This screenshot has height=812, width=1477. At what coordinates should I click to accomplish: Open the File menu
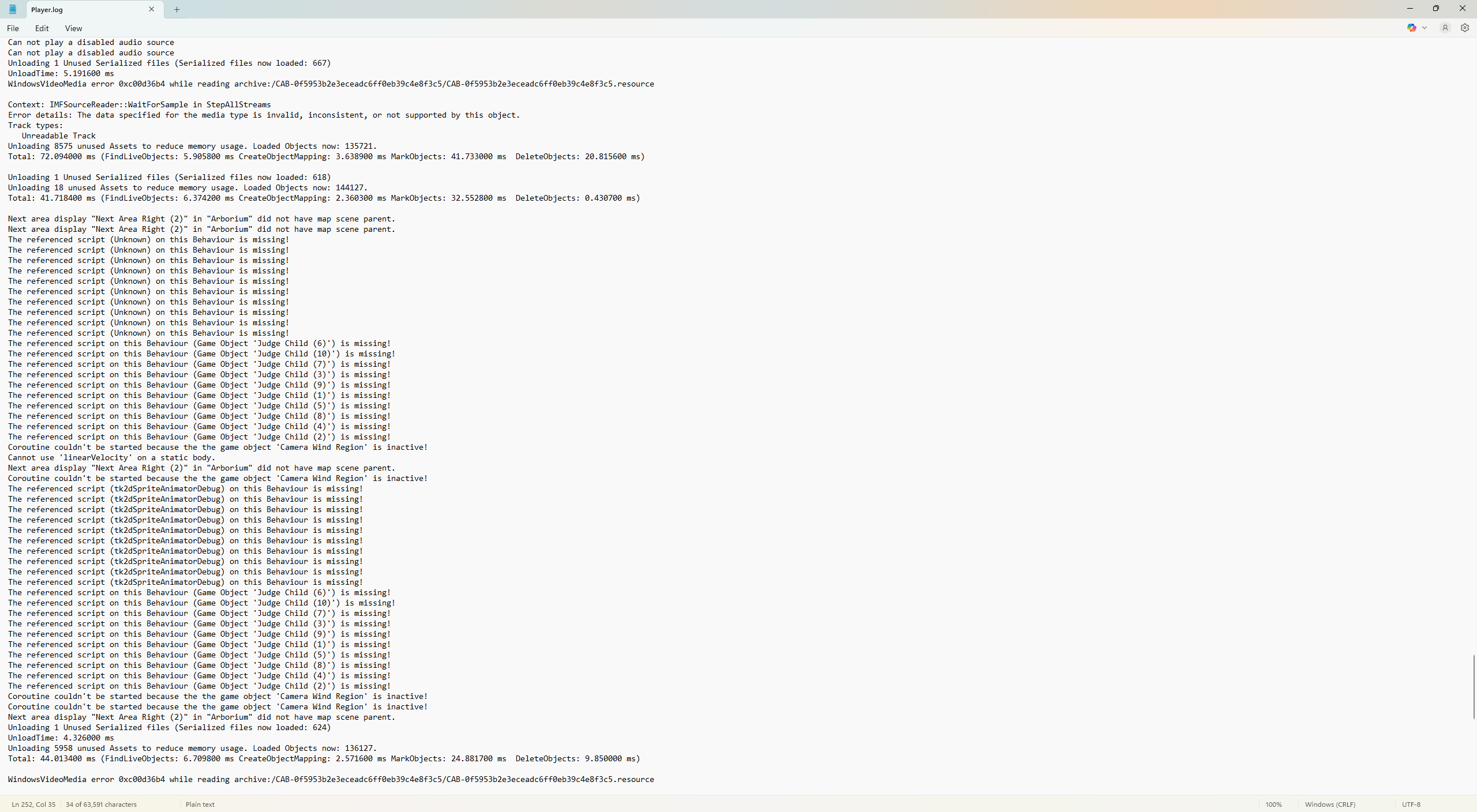tap(13, 28)
